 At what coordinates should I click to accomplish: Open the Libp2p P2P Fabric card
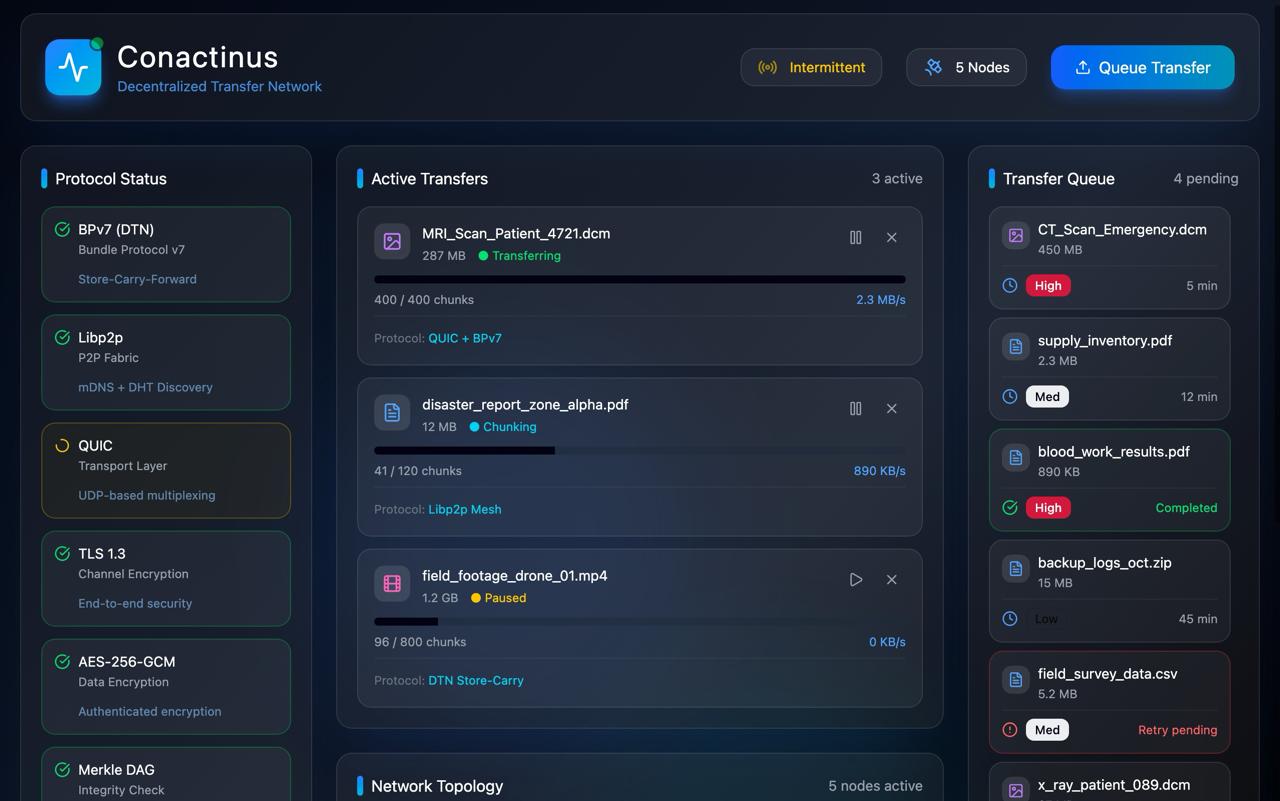[166, 362]
